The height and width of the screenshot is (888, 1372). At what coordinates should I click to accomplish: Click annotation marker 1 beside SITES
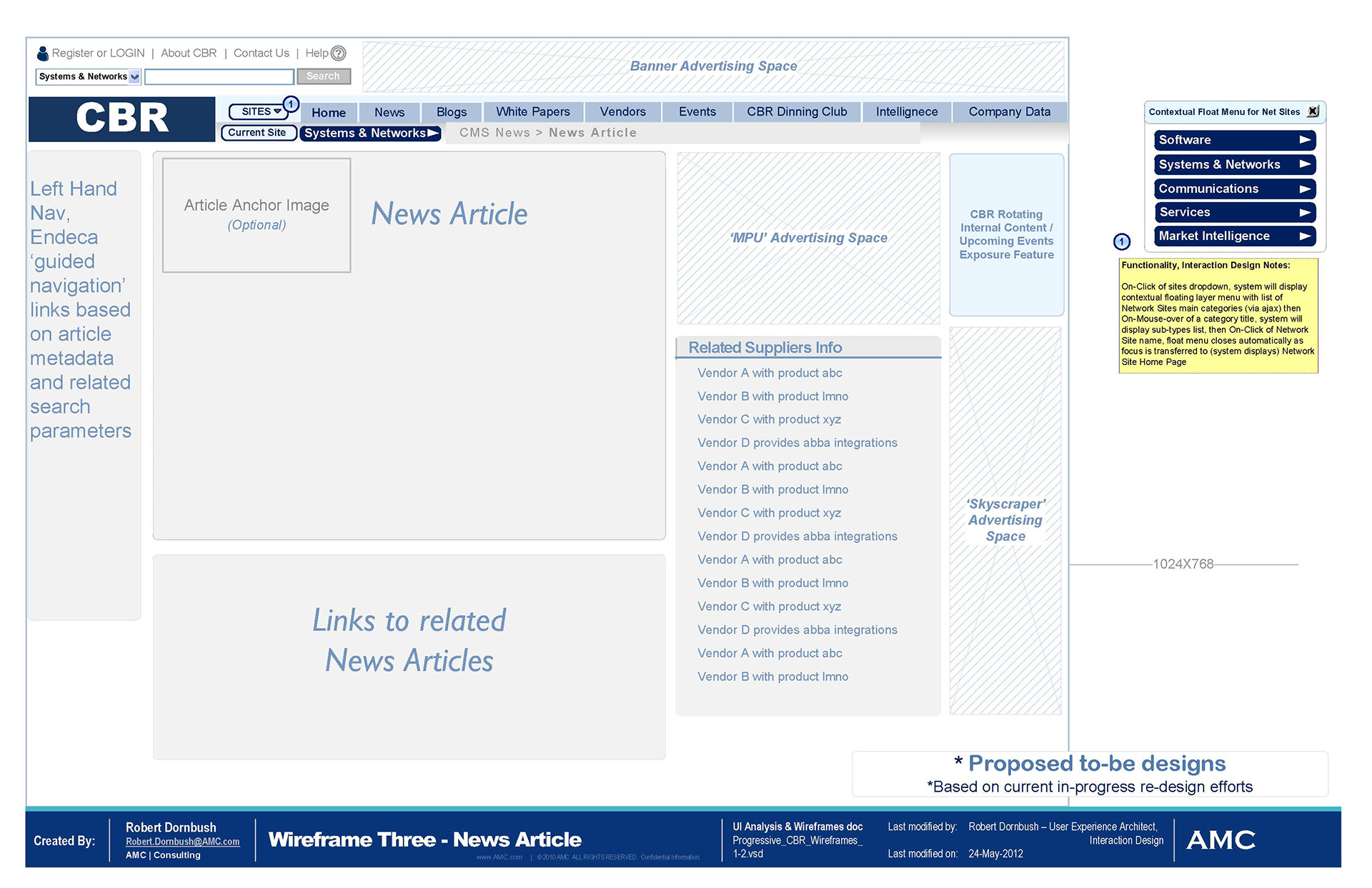pos(291,104)
